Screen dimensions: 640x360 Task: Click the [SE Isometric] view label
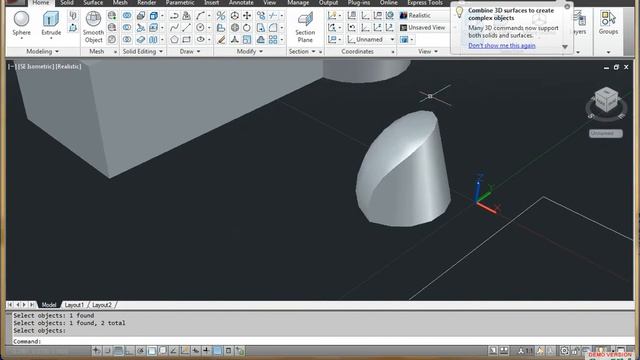click(x=36, y=67)
